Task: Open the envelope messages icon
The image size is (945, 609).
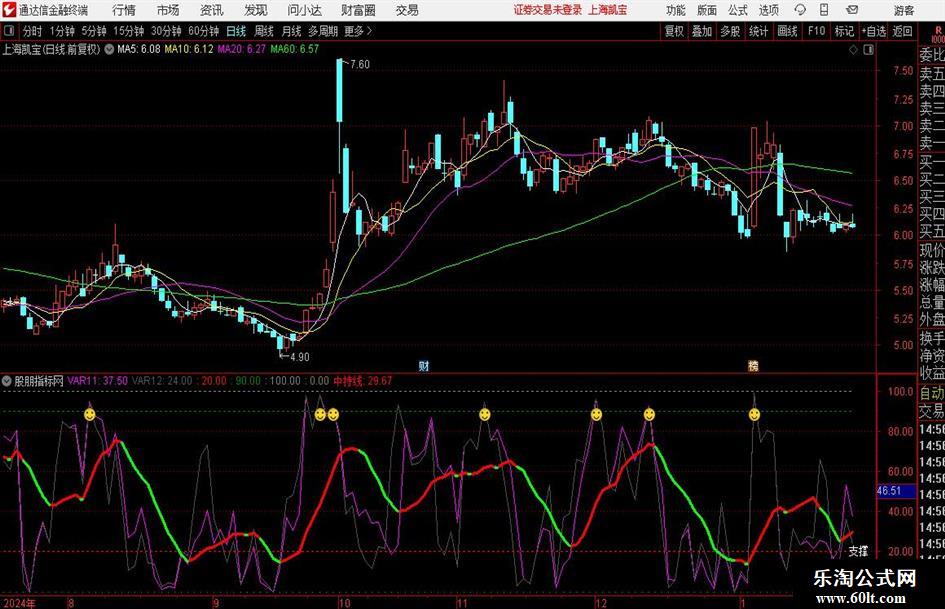Action: coord(852,10)
